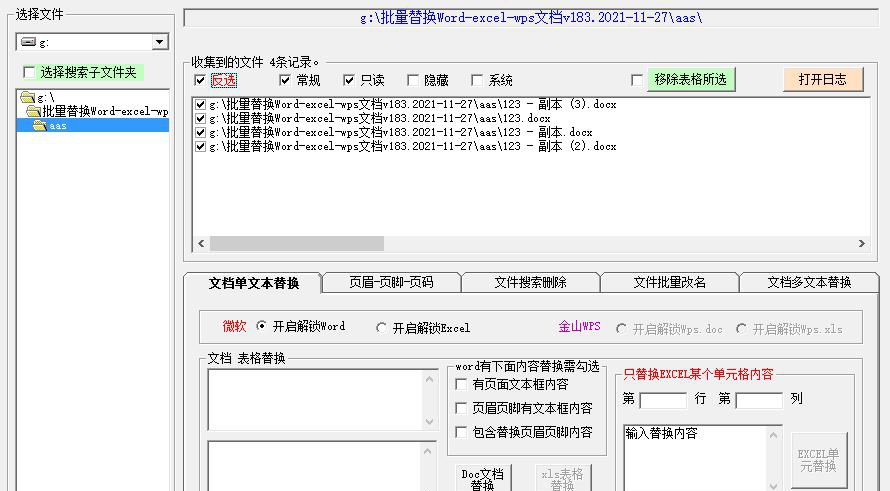
Task: Switch to the 文档多文本替换 tab
Action: [x=809, y=282]
